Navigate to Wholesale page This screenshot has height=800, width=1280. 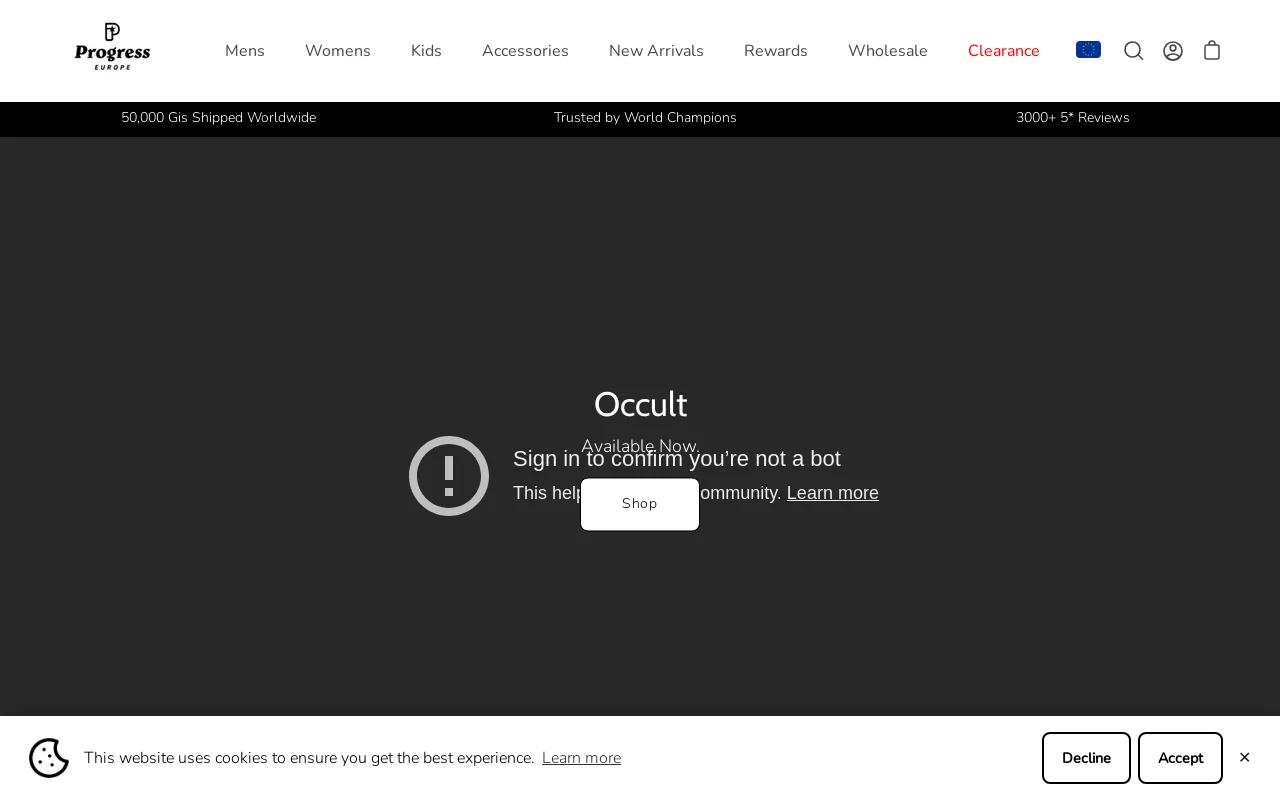click(x=888, y=51)
